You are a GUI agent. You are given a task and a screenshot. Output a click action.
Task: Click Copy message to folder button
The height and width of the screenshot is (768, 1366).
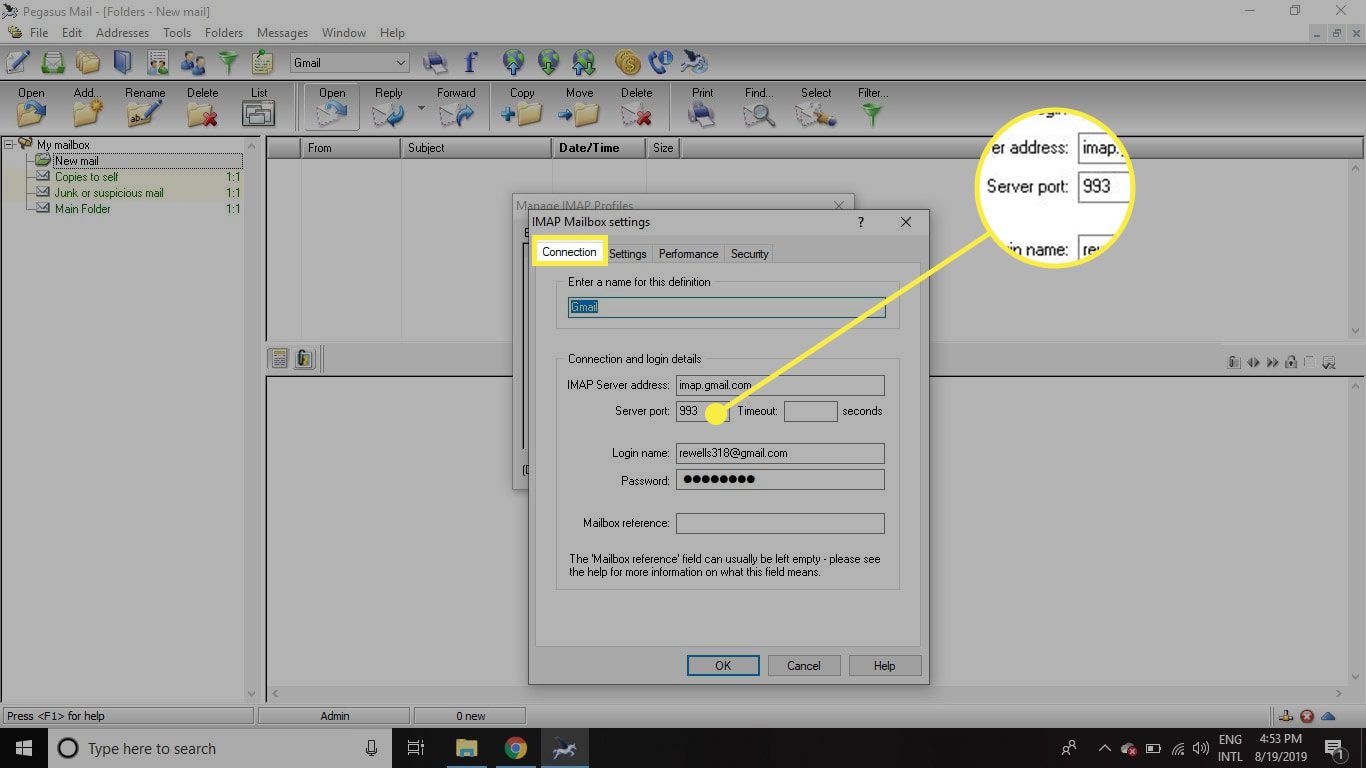tap(522, 107)
